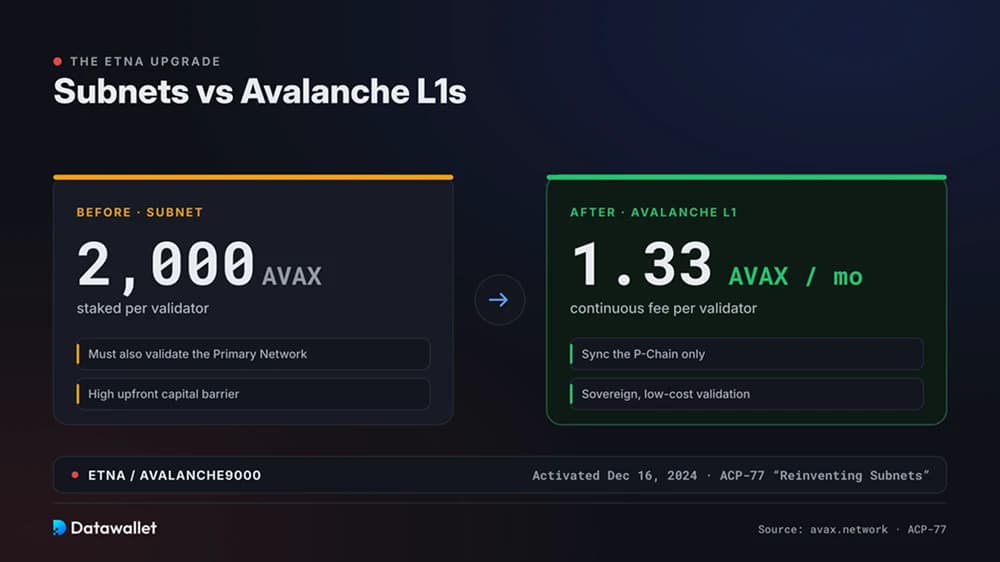Image resolution: width=1000 pixels, height=562 pixels.
Task: Click 'Must also validate the Primary Network' row
Action: tap(253, 354)
